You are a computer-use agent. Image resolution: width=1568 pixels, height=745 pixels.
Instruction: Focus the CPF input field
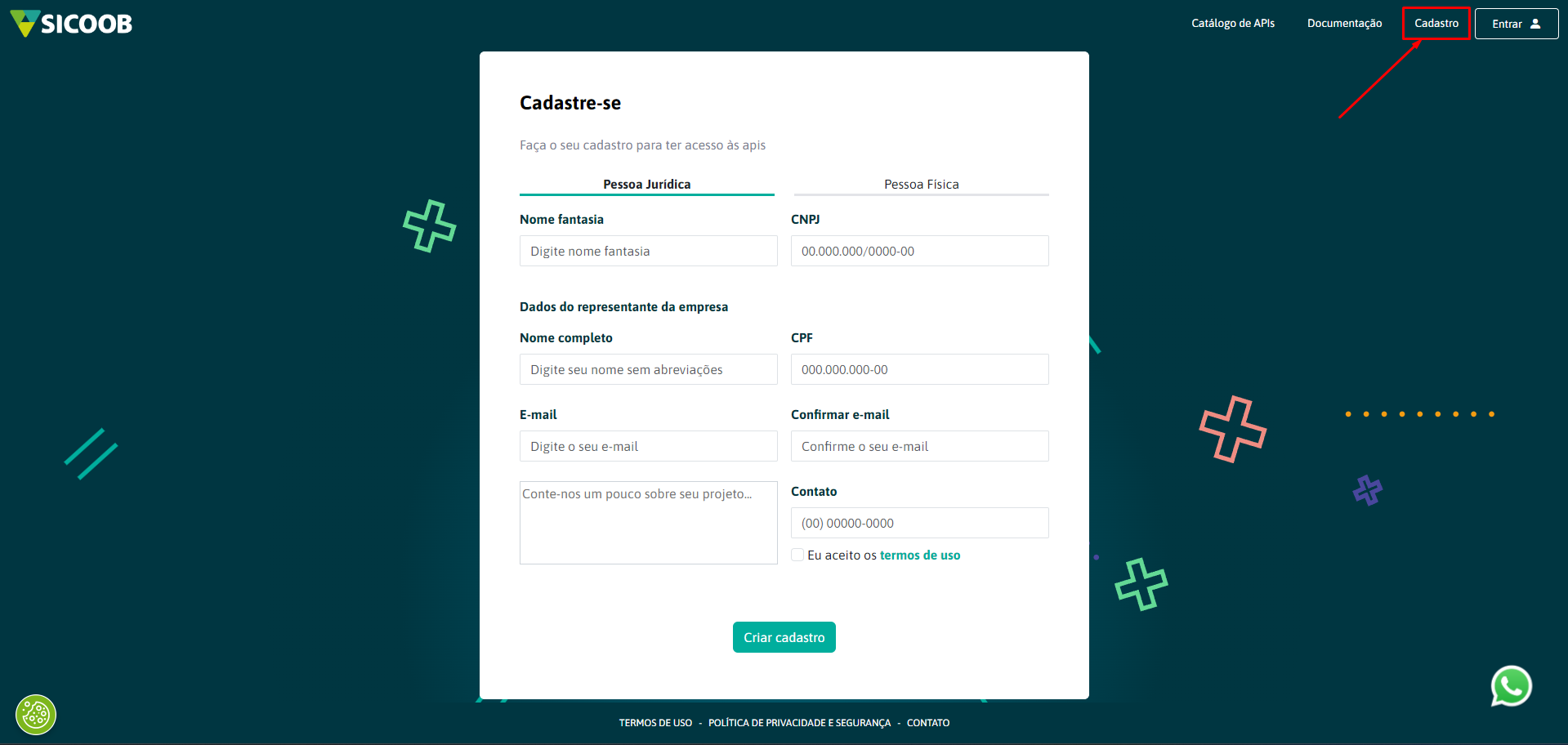919,369
